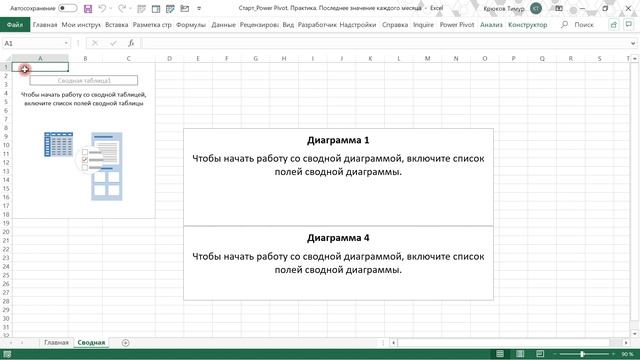The height and width of the screenshot is (360, 640).
Task: Switch to Page Layout view icon
Action: [x=520, y=354]
